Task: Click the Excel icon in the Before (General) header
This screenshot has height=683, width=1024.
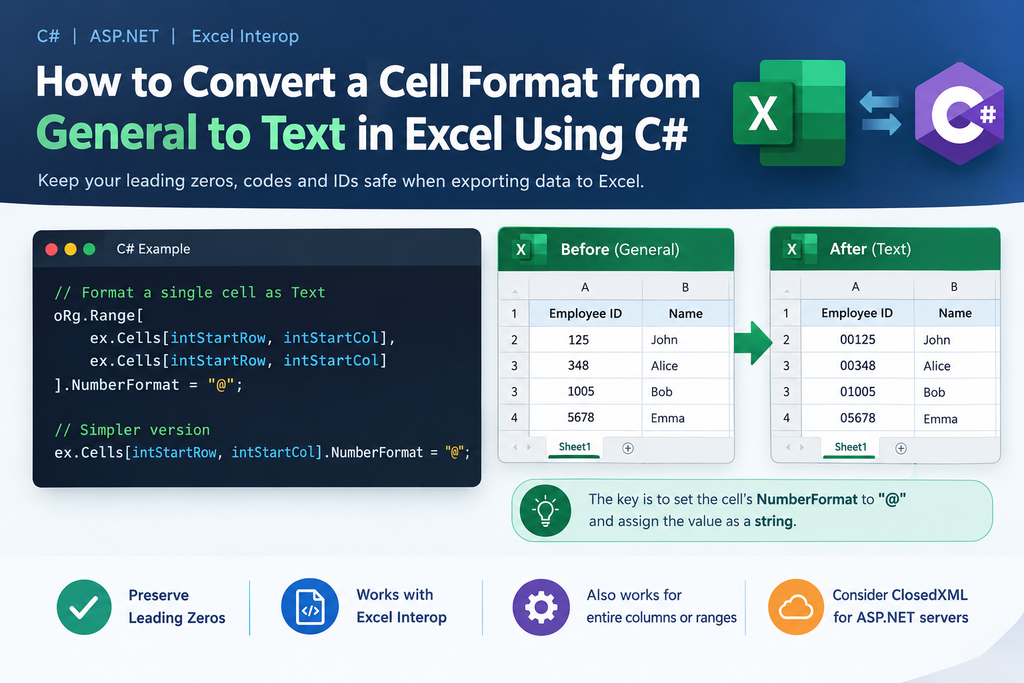Action: tap(530, 249)
